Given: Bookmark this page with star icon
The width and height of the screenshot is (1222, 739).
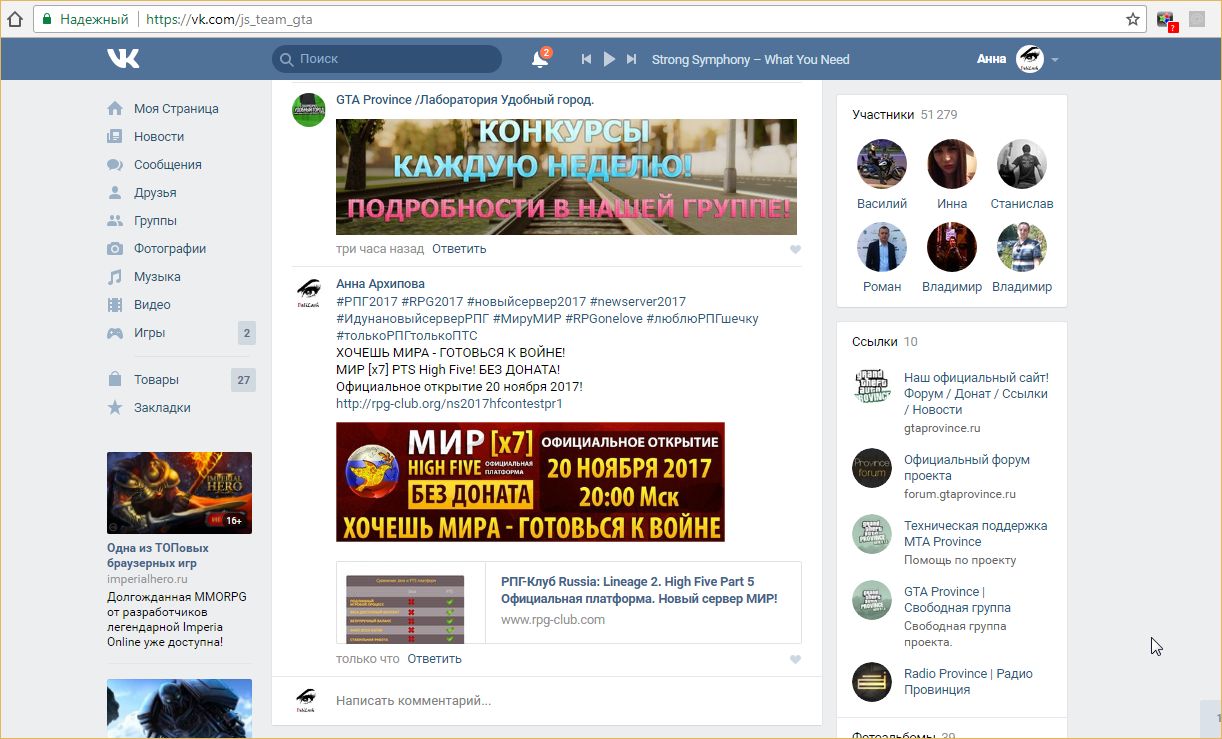Looking at the screenshot, I should 1132,19.
